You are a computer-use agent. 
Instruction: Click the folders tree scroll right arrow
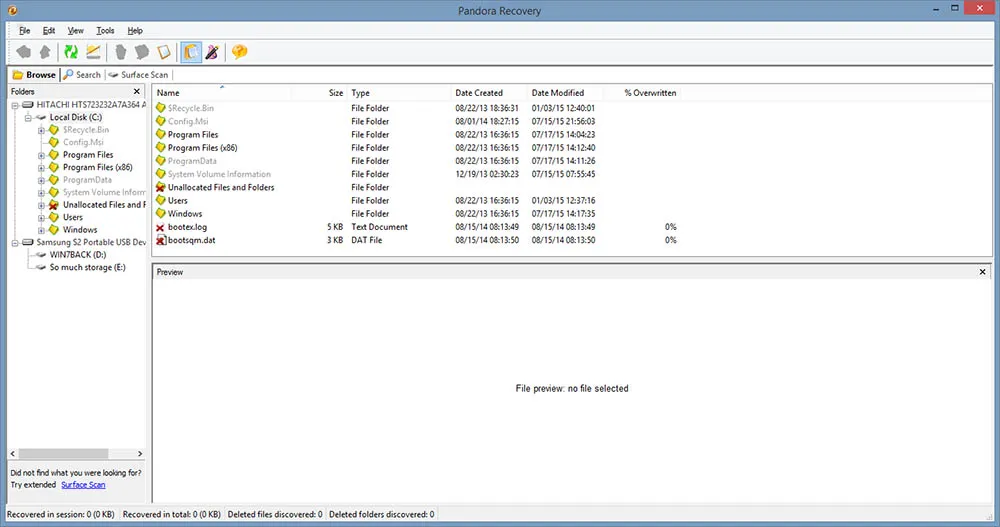140,454
